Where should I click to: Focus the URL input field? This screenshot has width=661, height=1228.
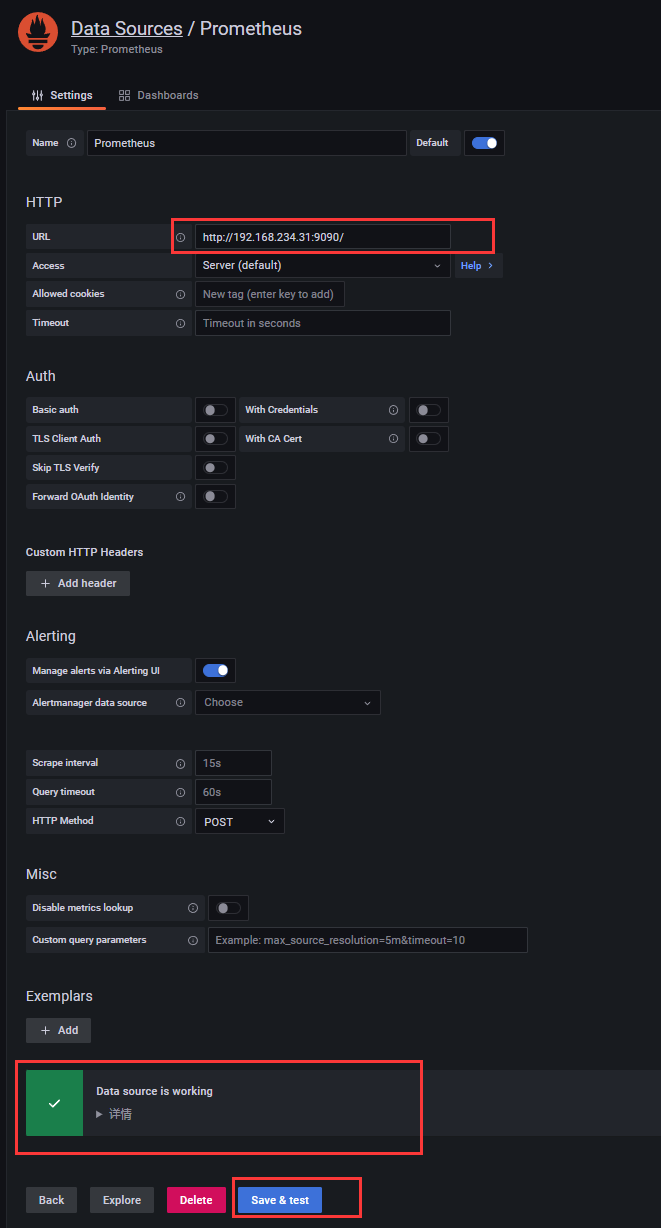coord(322,237)
